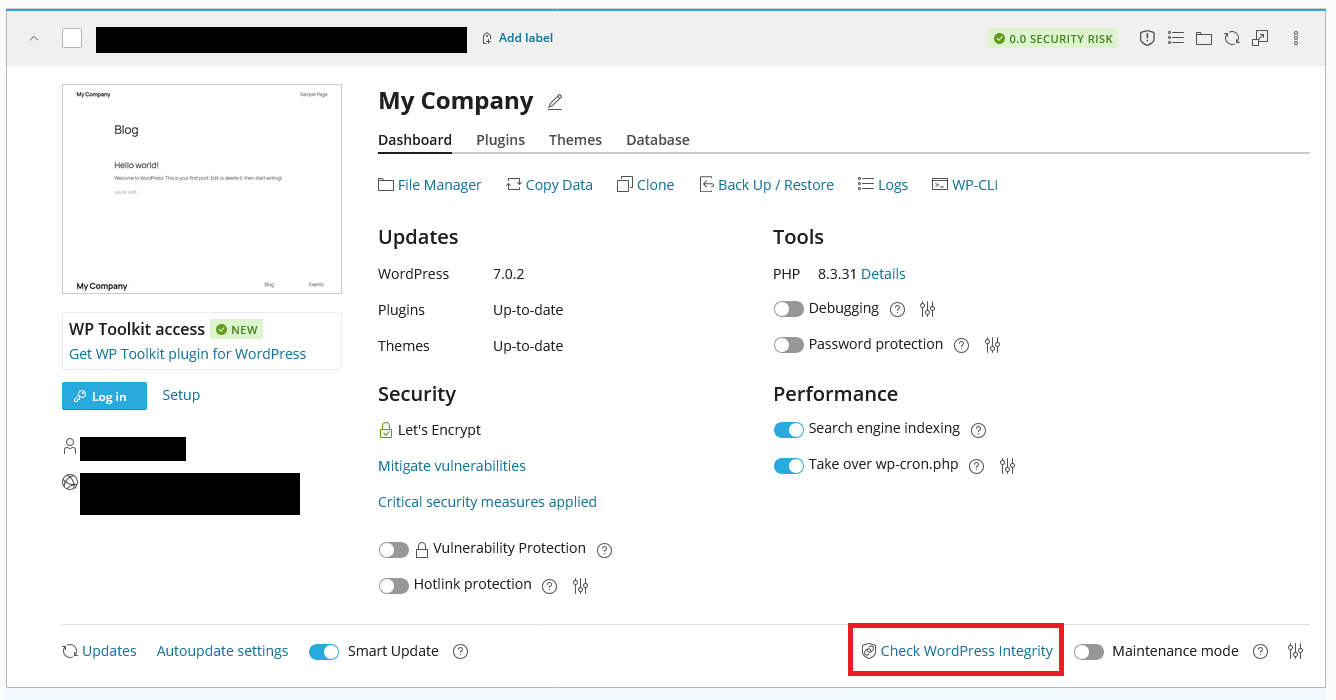
Task: Open File Manager
Action: point(430,185)
